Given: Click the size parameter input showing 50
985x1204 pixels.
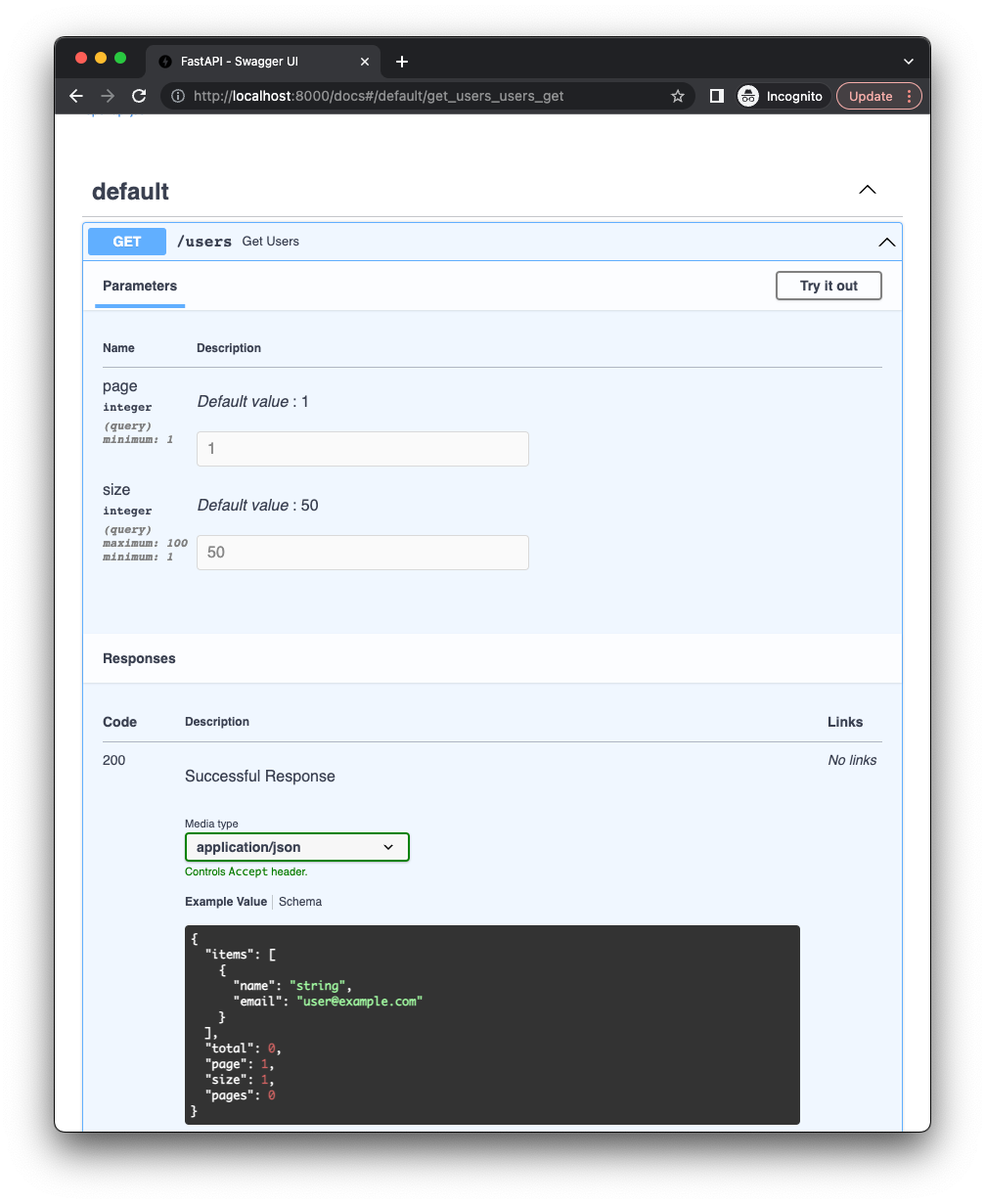Looking at the screenshot, I should click(362, 552).
